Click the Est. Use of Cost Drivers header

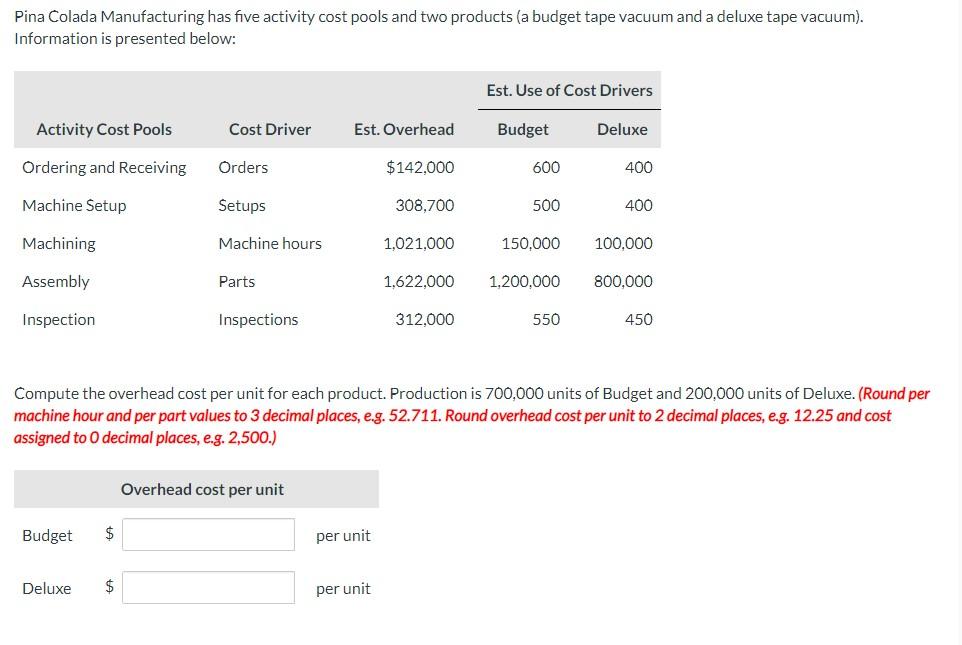[569, 91]
